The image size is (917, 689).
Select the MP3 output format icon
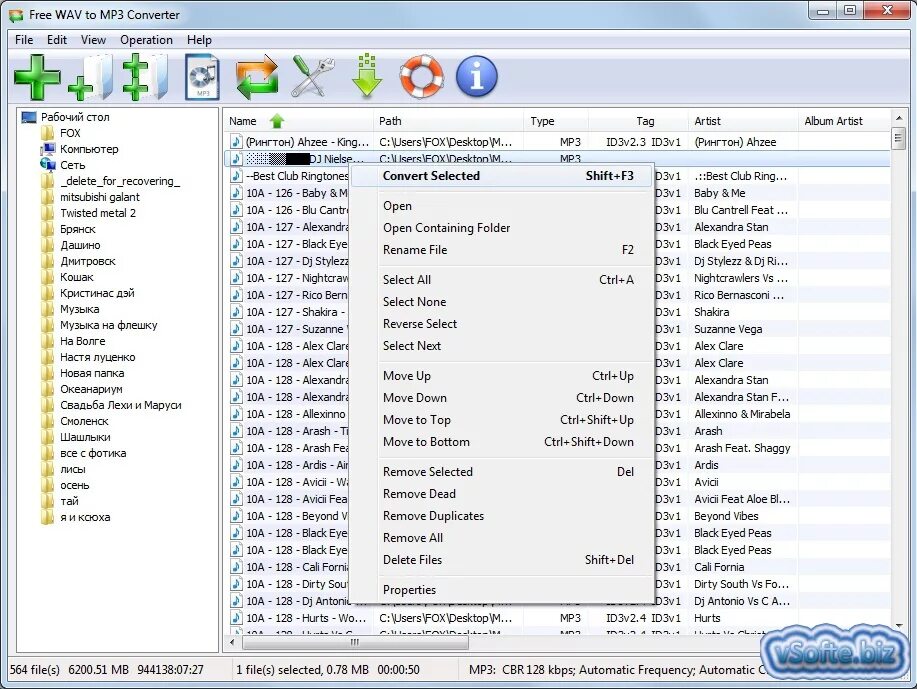pyautogui.click(x=202, y=77)
